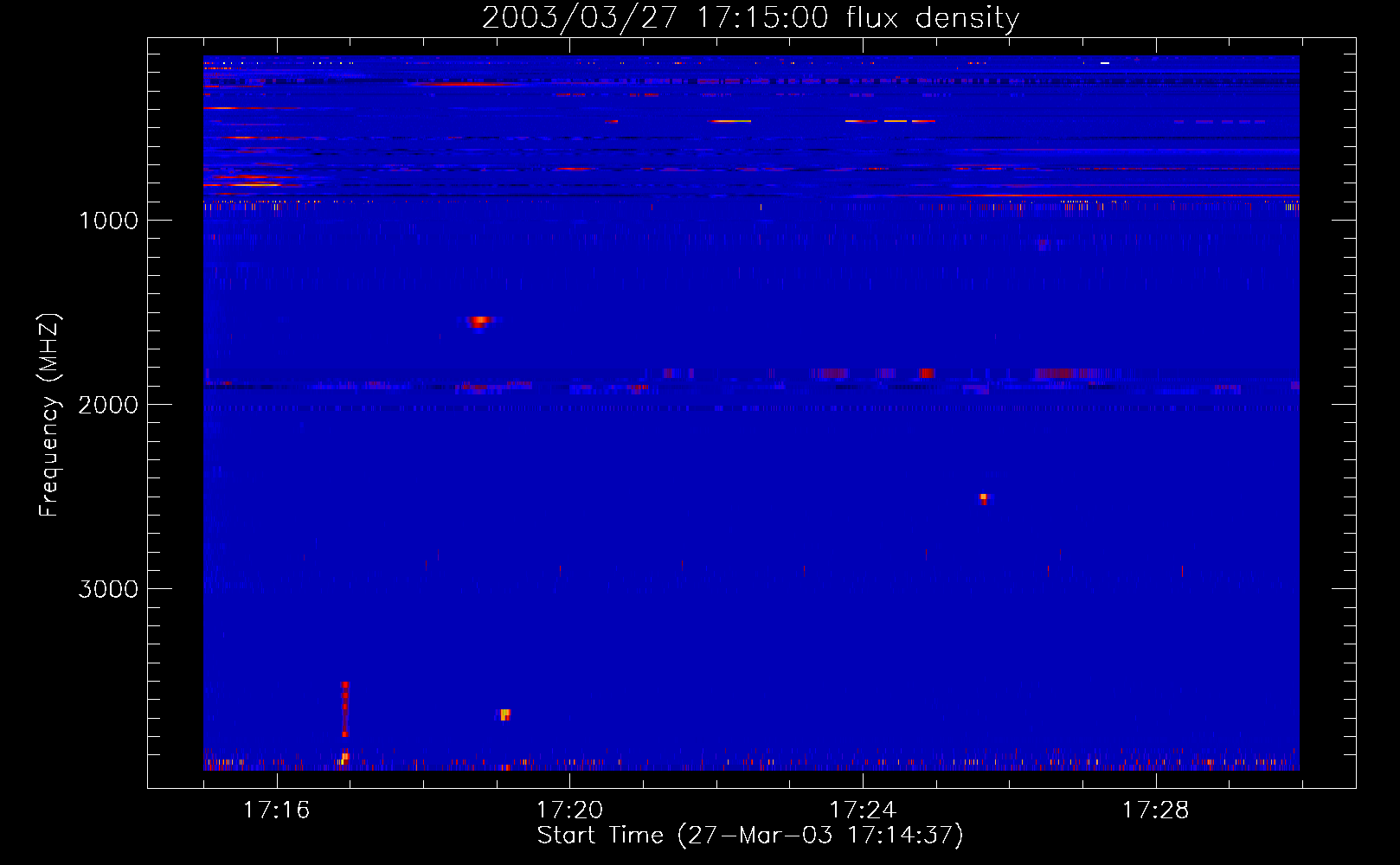Click the 1000 frequency tick label
Screen dimensions: 1400x865
(x=108, y=221)
